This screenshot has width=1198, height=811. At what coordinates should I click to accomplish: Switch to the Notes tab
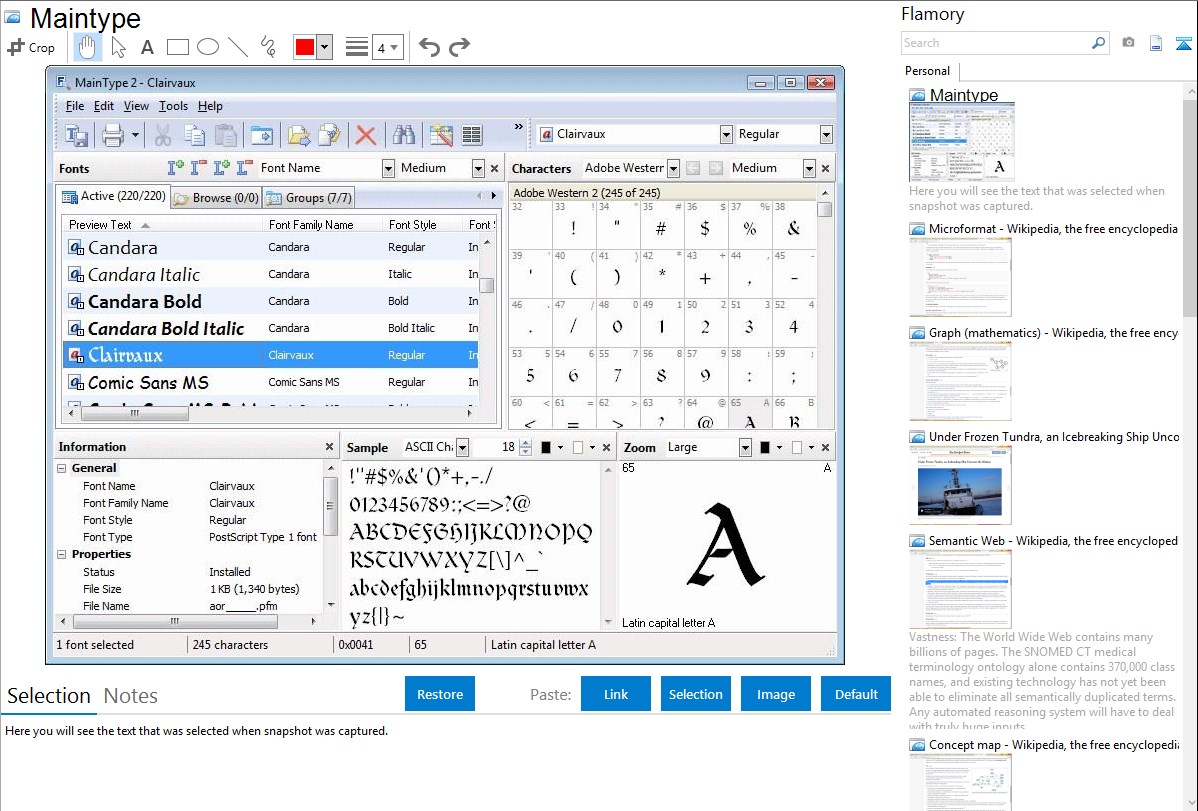point(130,696)
